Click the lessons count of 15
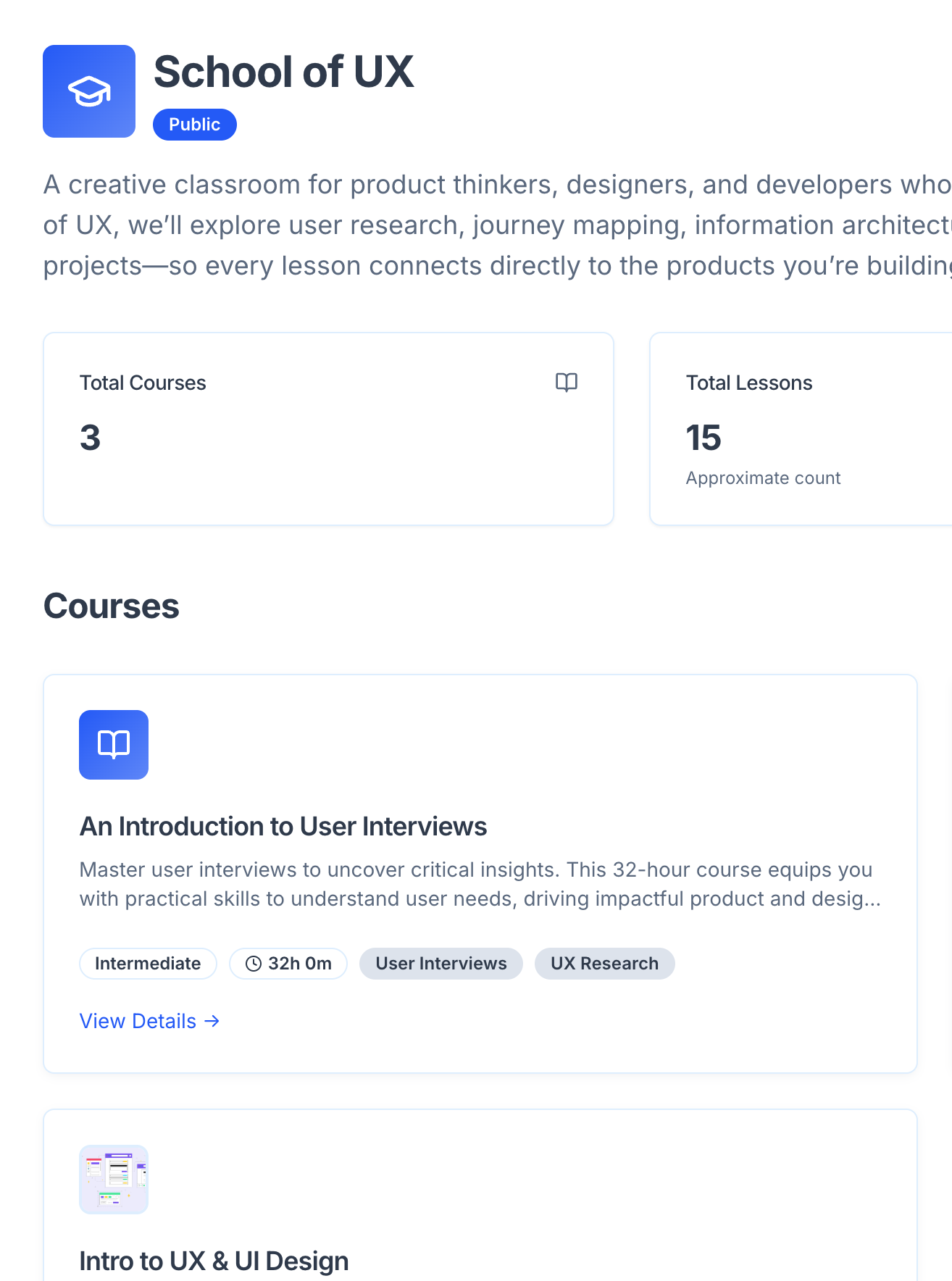This screenshot has height=1281, width=952. pos(703,438)
